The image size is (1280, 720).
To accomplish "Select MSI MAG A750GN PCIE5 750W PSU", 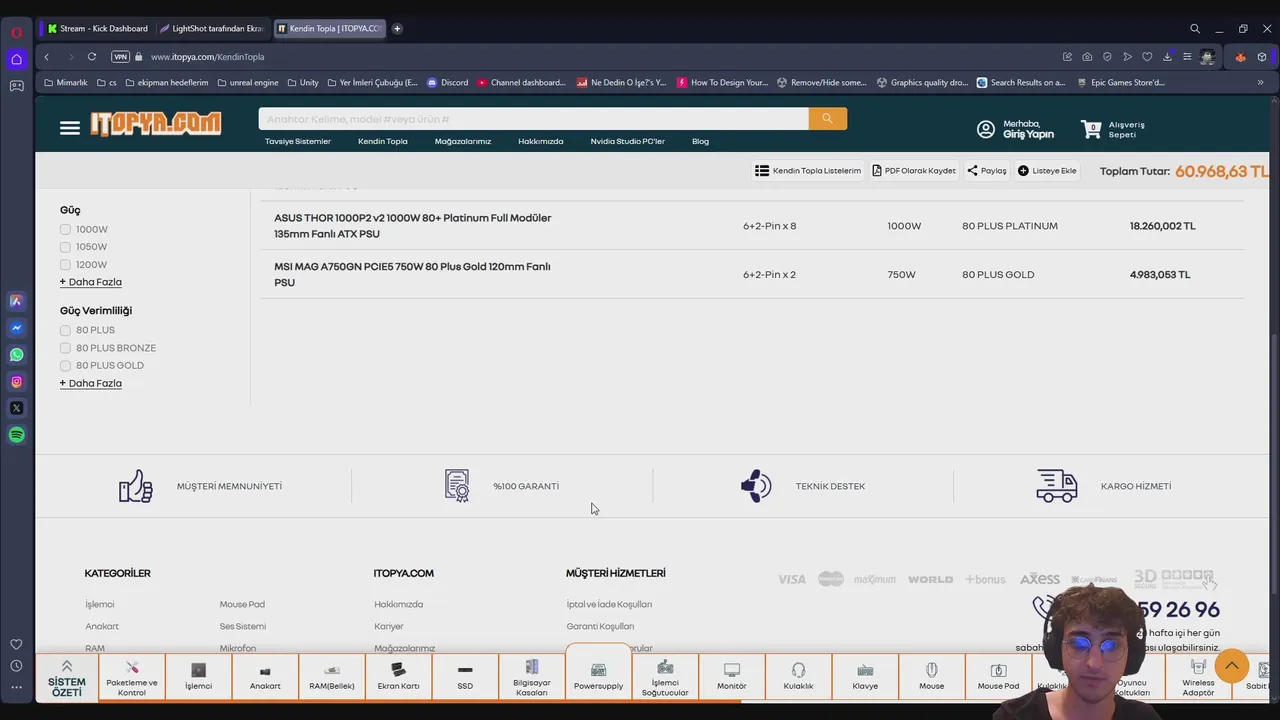I will [412, 275].
